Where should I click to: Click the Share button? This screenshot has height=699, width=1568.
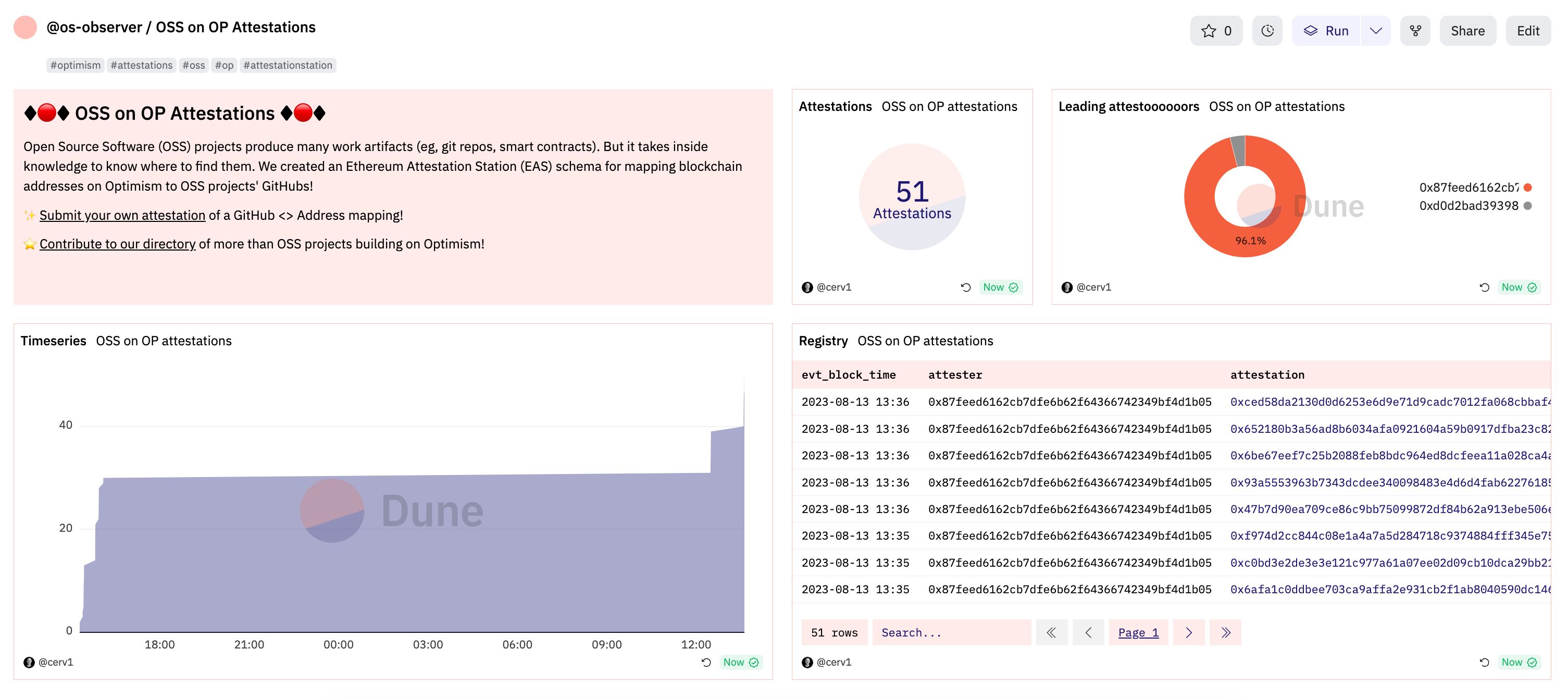pos(1467,30)
